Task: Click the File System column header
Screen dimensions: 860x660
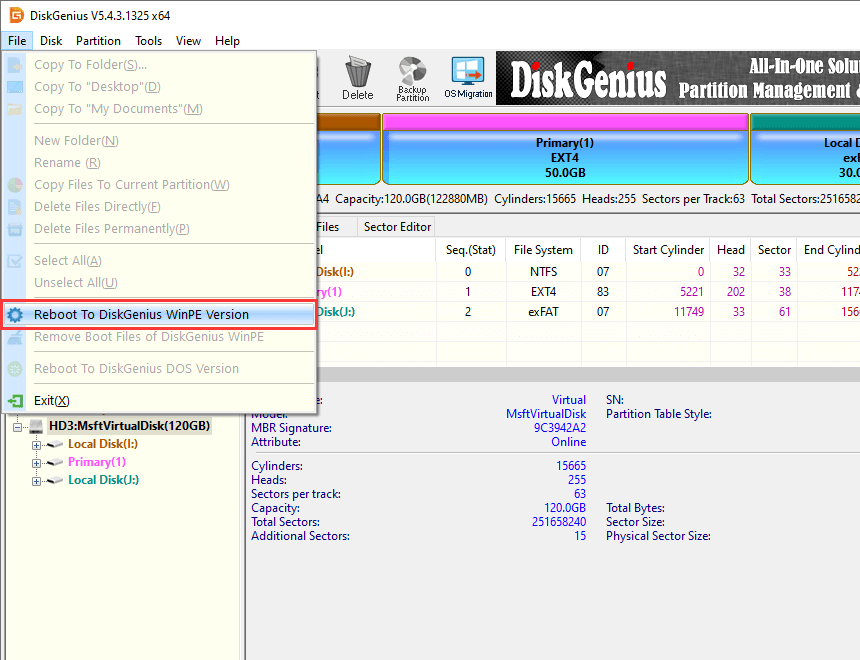Action: [x=543, y=250]
